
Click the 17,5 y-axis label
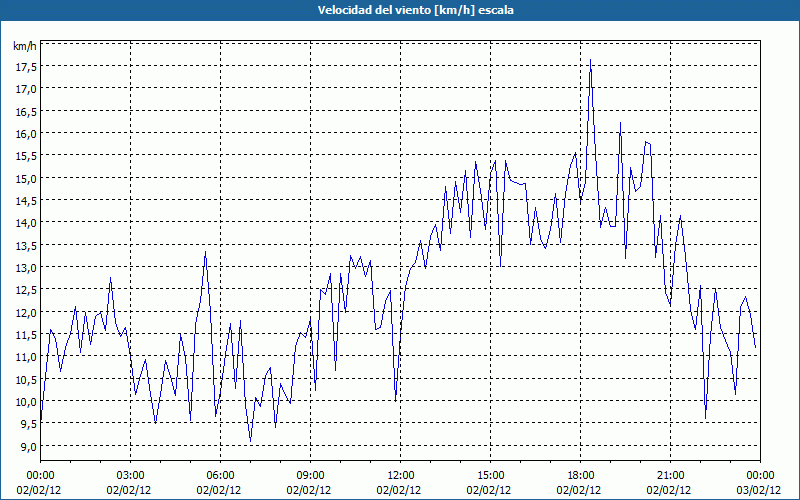(x=27, y=66)
